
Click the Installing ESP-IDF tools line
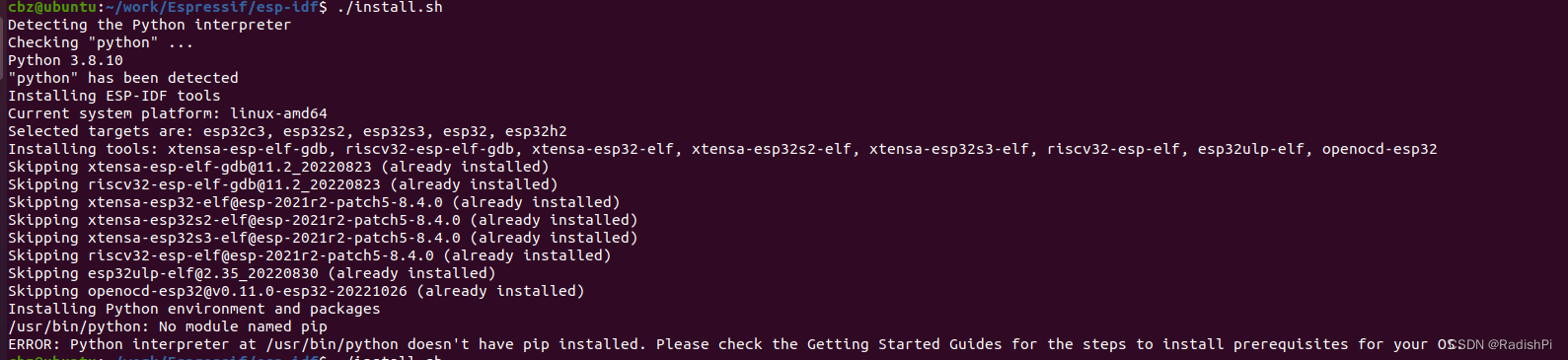(x=113, y=96)
